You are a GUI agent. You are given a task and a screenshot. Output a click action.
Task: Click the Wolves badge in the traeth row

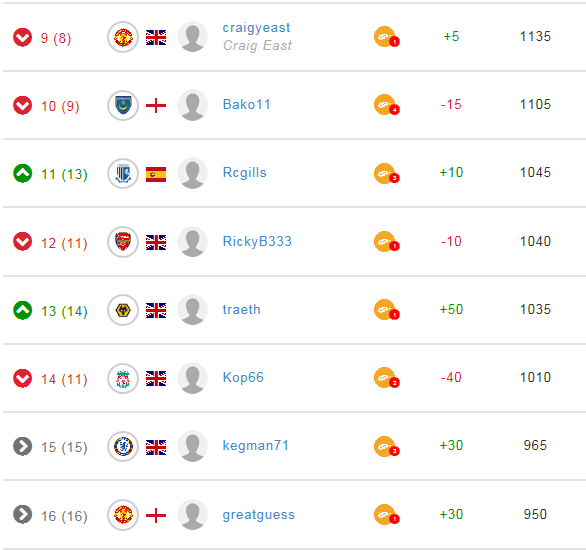[123, 310]
